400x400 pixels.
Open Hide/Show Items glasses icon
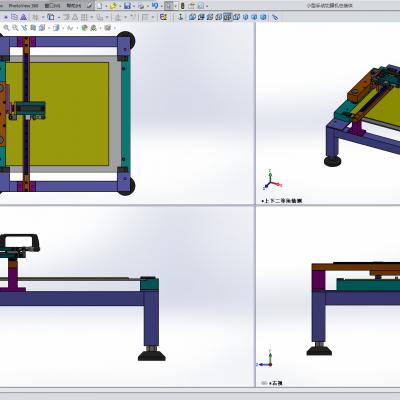point(70,28)
